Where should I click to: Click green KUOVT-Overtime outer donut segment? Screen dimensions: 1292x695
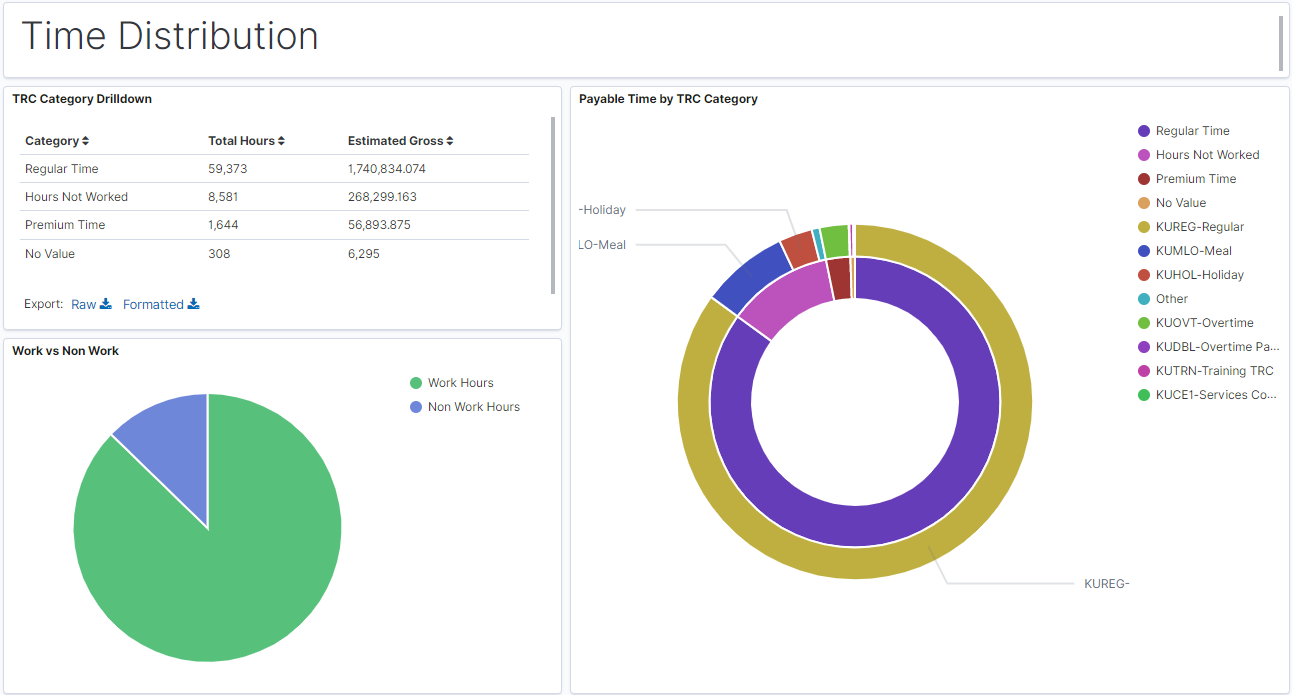(835, 240)
